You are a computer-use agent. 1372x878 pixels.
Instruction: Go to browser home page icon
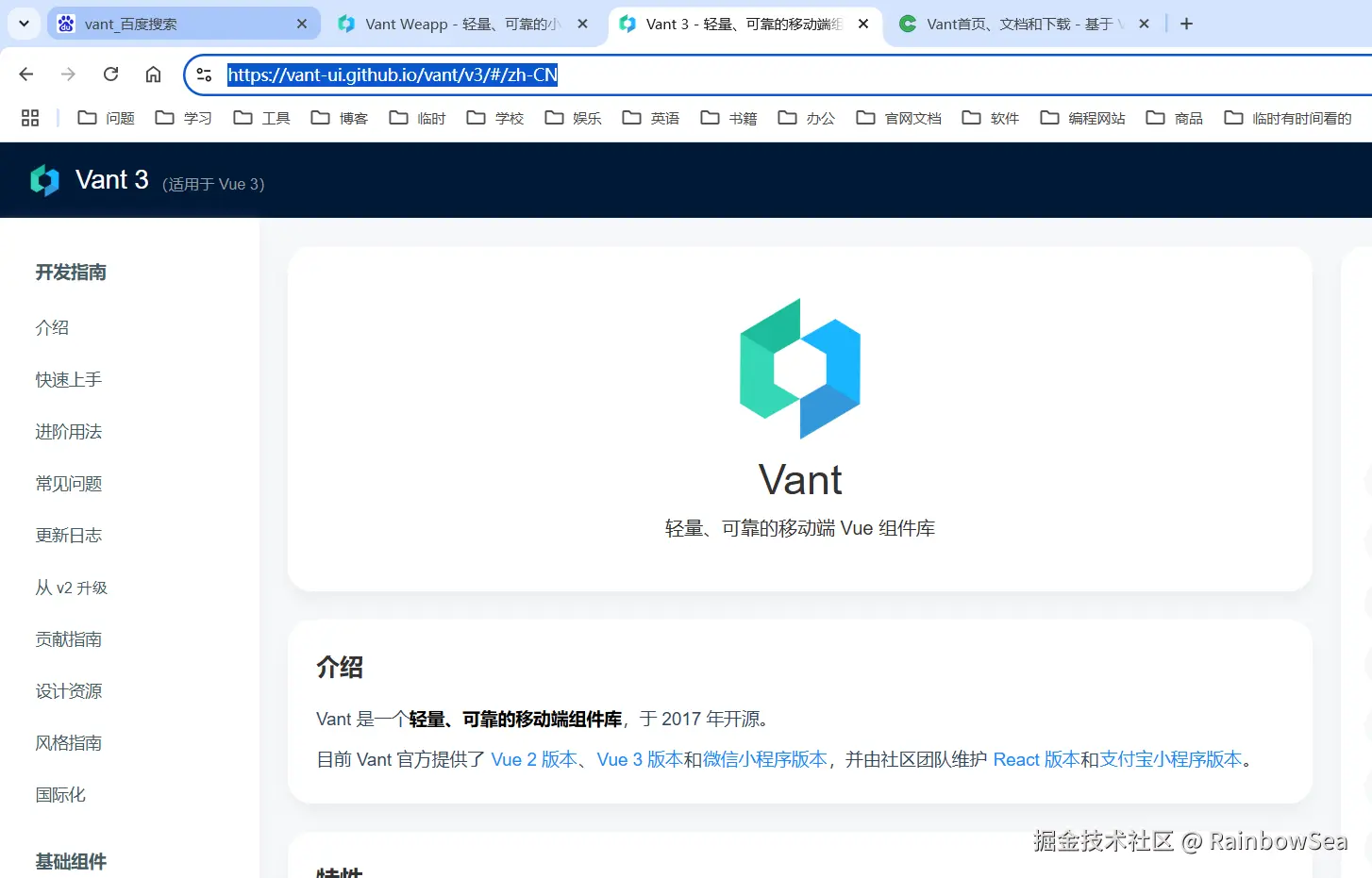coord(153,75)
